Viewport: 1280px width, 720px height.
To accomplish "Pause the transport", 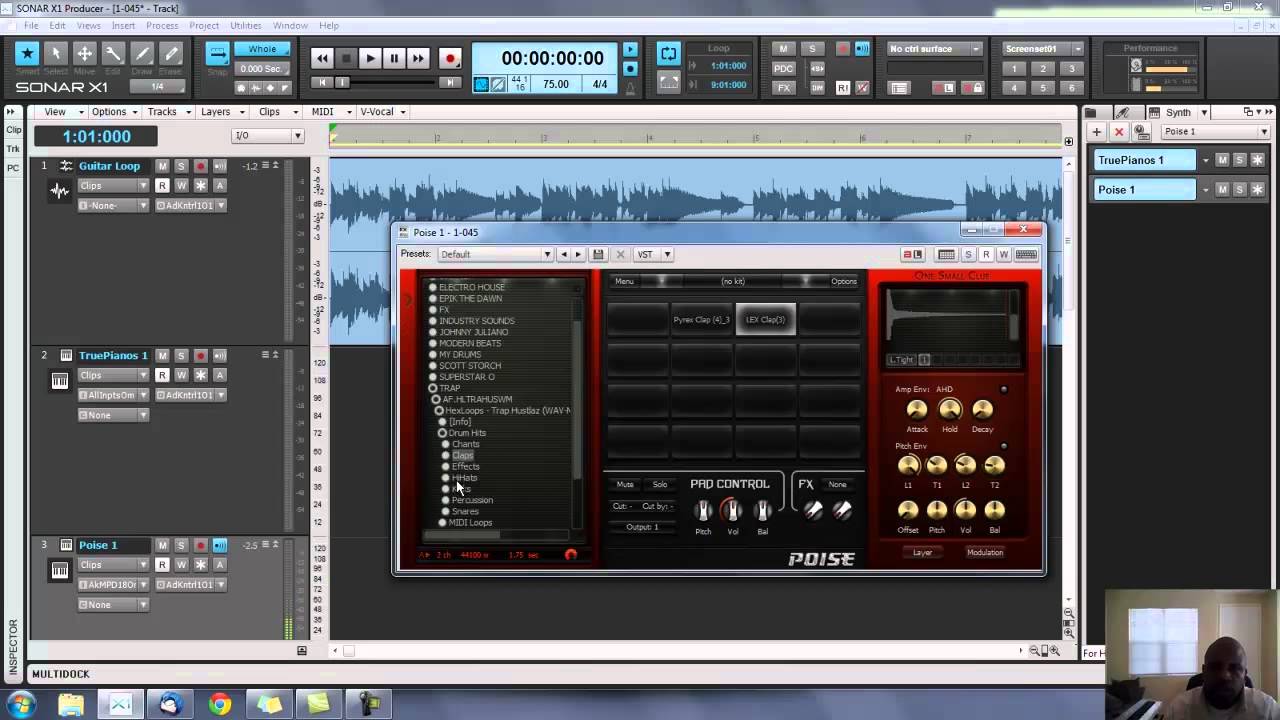I will coord(394,58).
